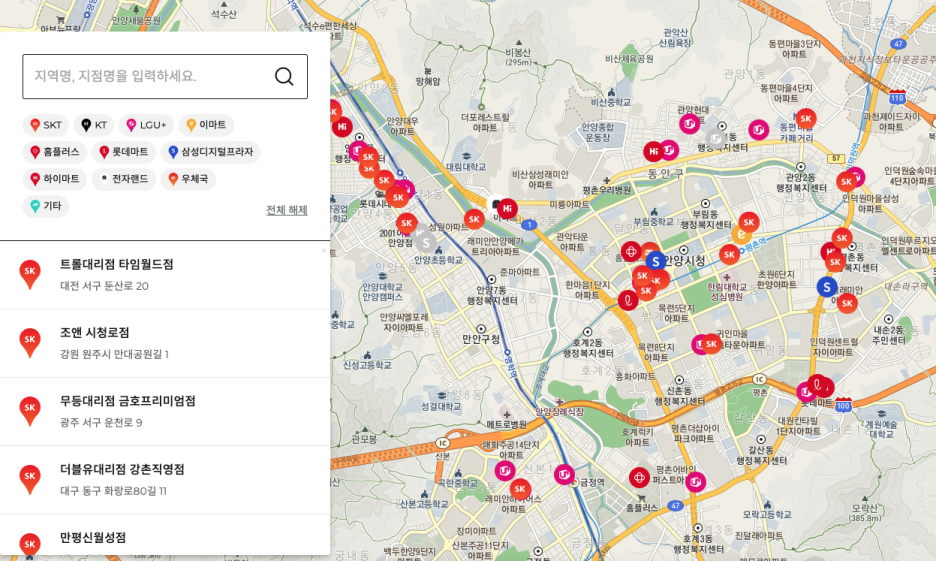936x561 pixels.
Task: Select the SK marker right of 부림동 행정복지센터
Action: click(749, 223)
